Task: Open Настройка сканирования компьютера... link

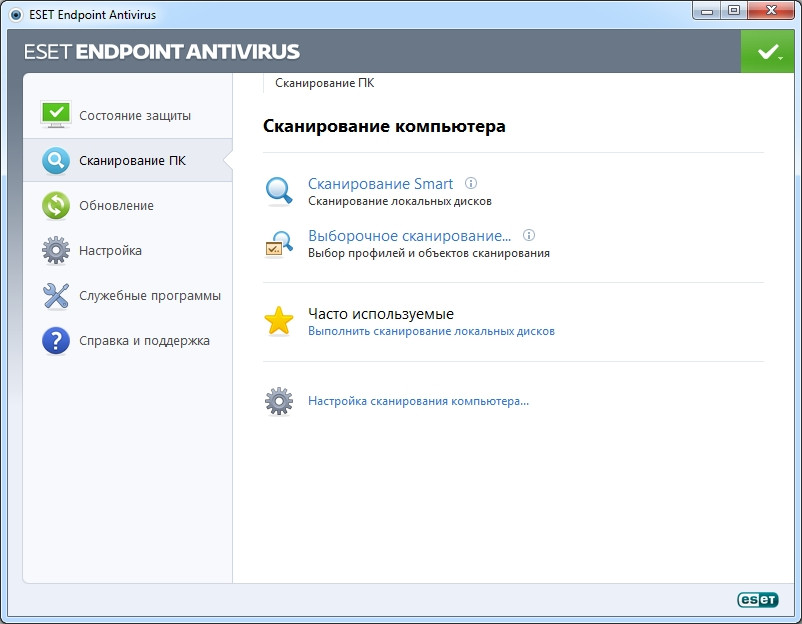Action: (x=418, y=401)
